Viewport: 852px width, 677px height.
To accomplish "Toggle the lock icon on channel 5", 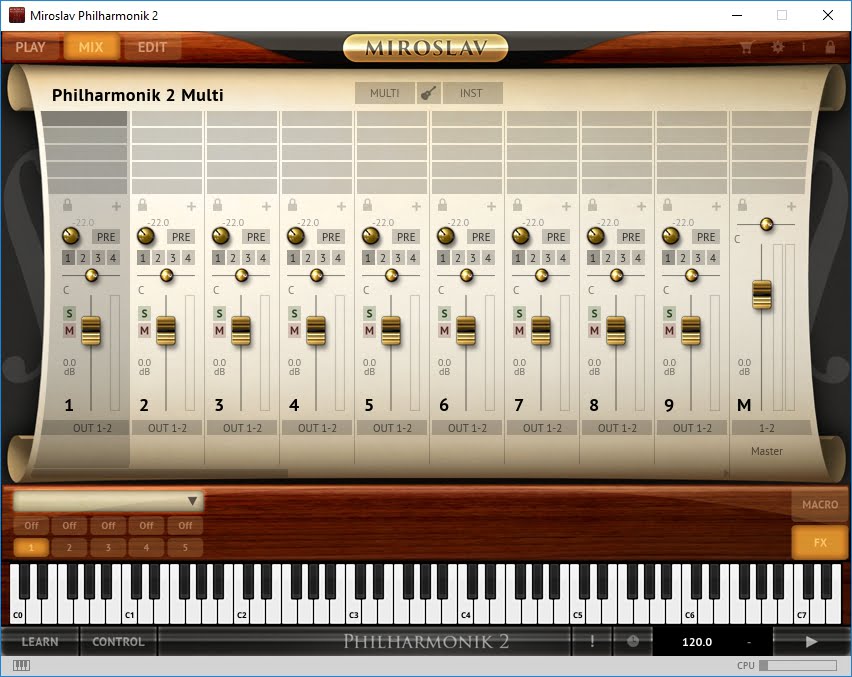I will tap(367, 205).
